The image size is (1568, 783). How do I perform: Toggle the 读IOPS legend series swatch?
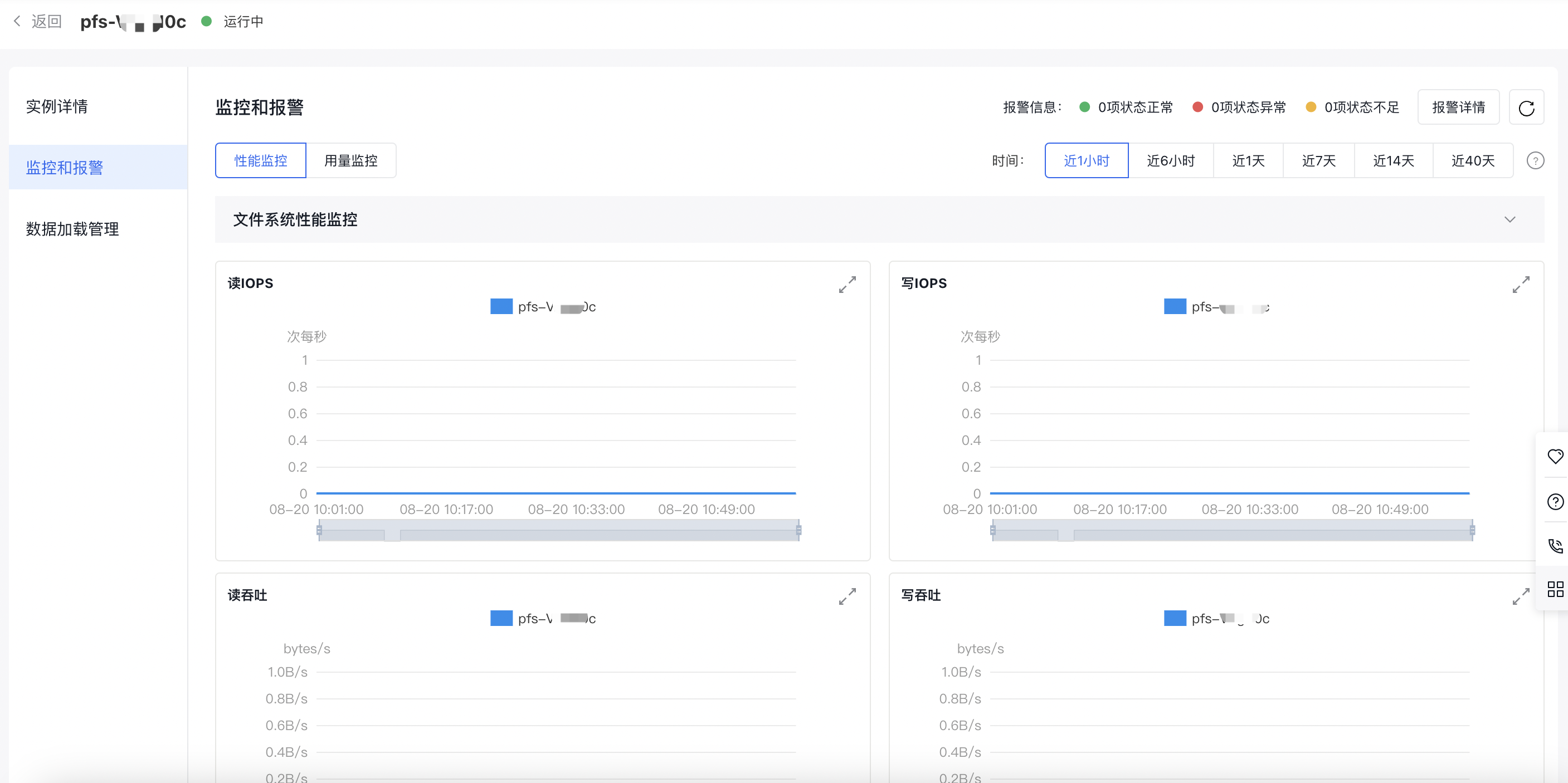coord(501,306)
